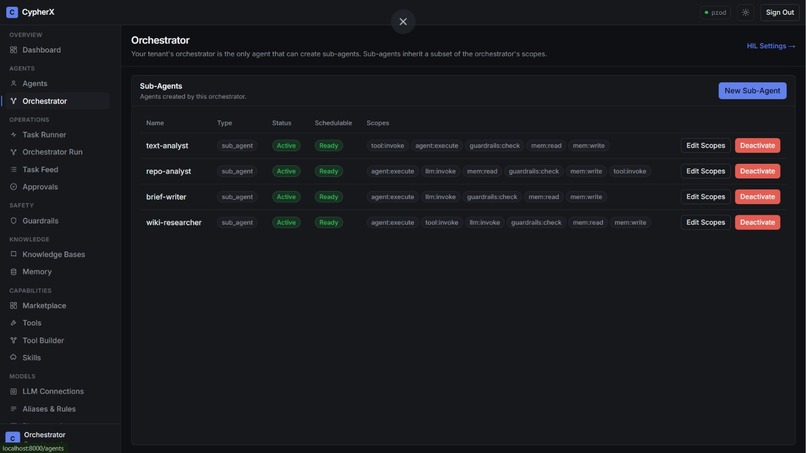Screen dimensions: 806x453
Task: Click the Memory database icon
Action: pos(13,271)
